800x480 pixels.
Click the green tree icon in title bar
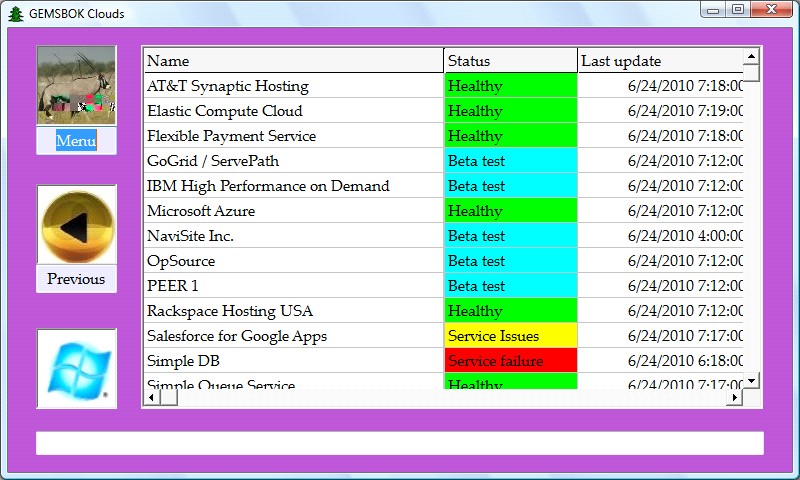(15, 13)
